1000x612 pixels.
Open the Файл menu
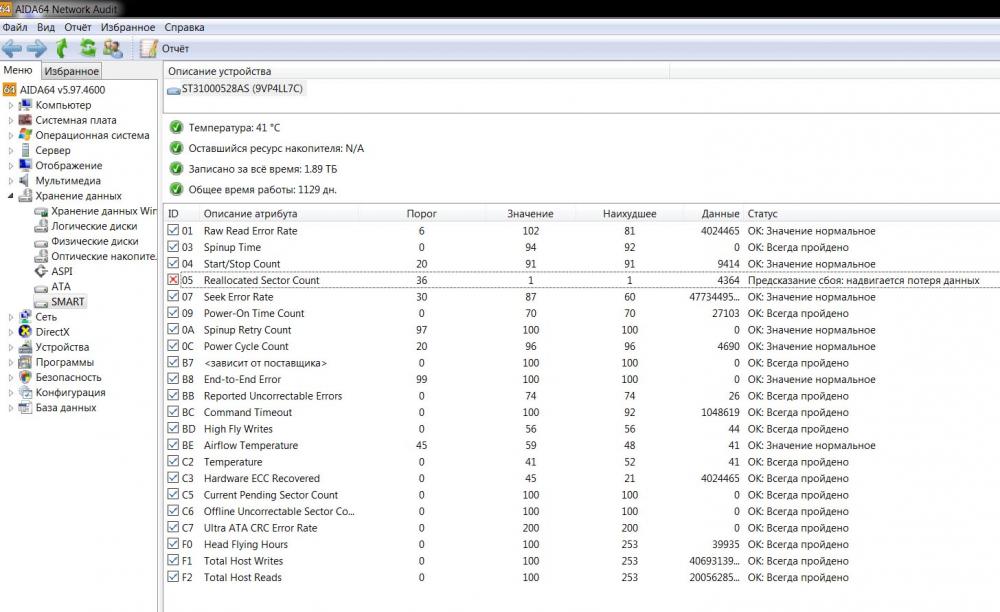coord(15,27)
